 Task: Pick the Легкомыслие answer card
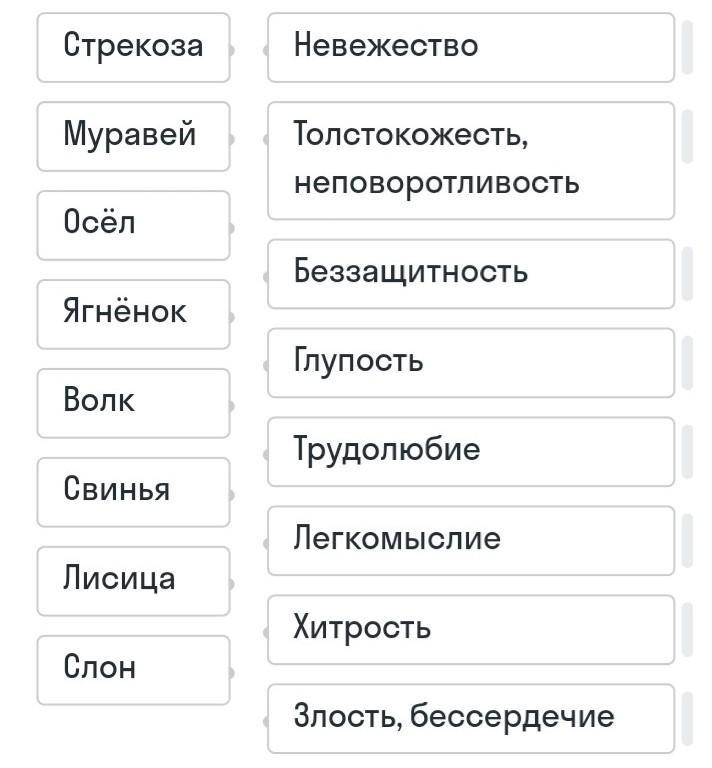coord(470,540)
